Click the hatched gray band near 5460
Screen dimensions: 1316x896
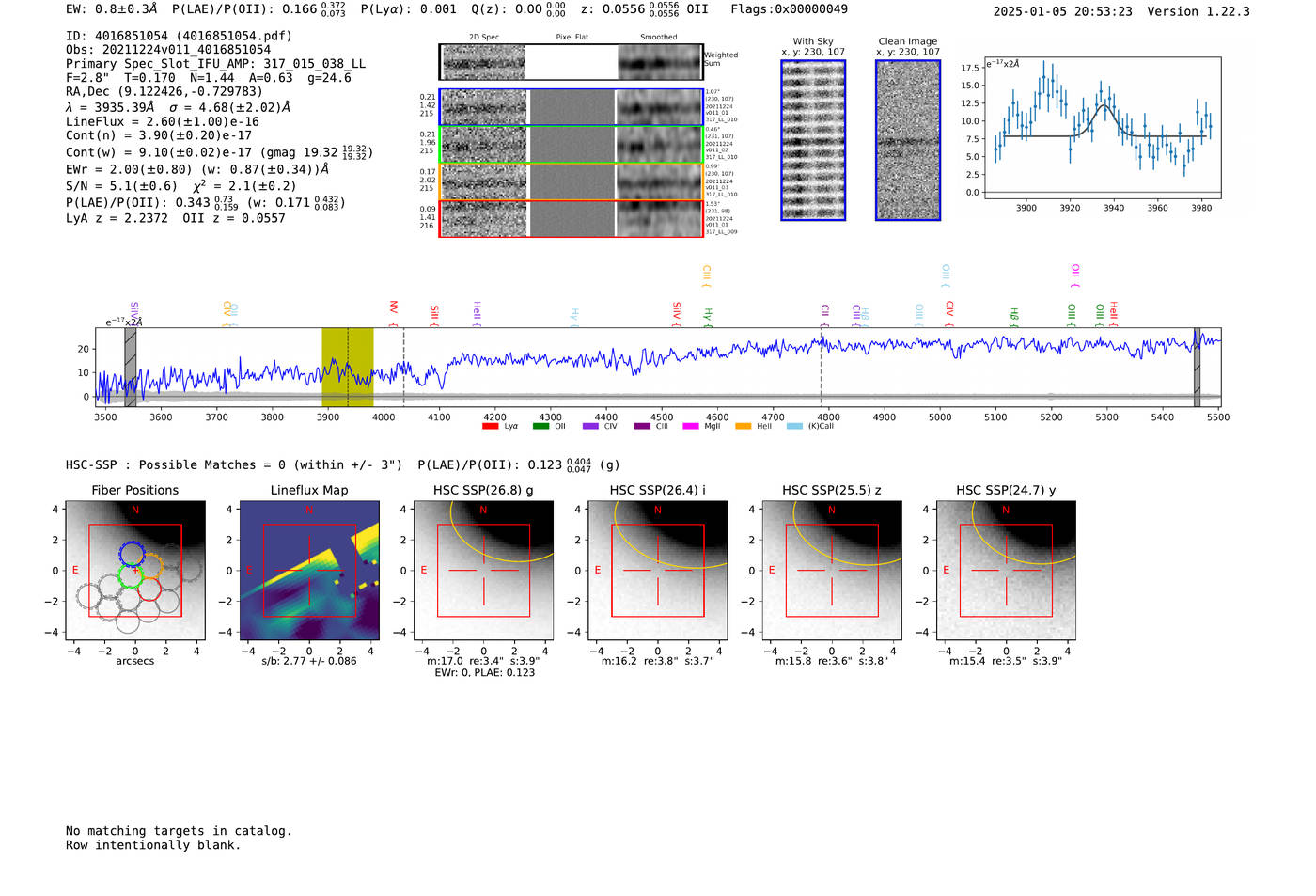click(1197, 367)
